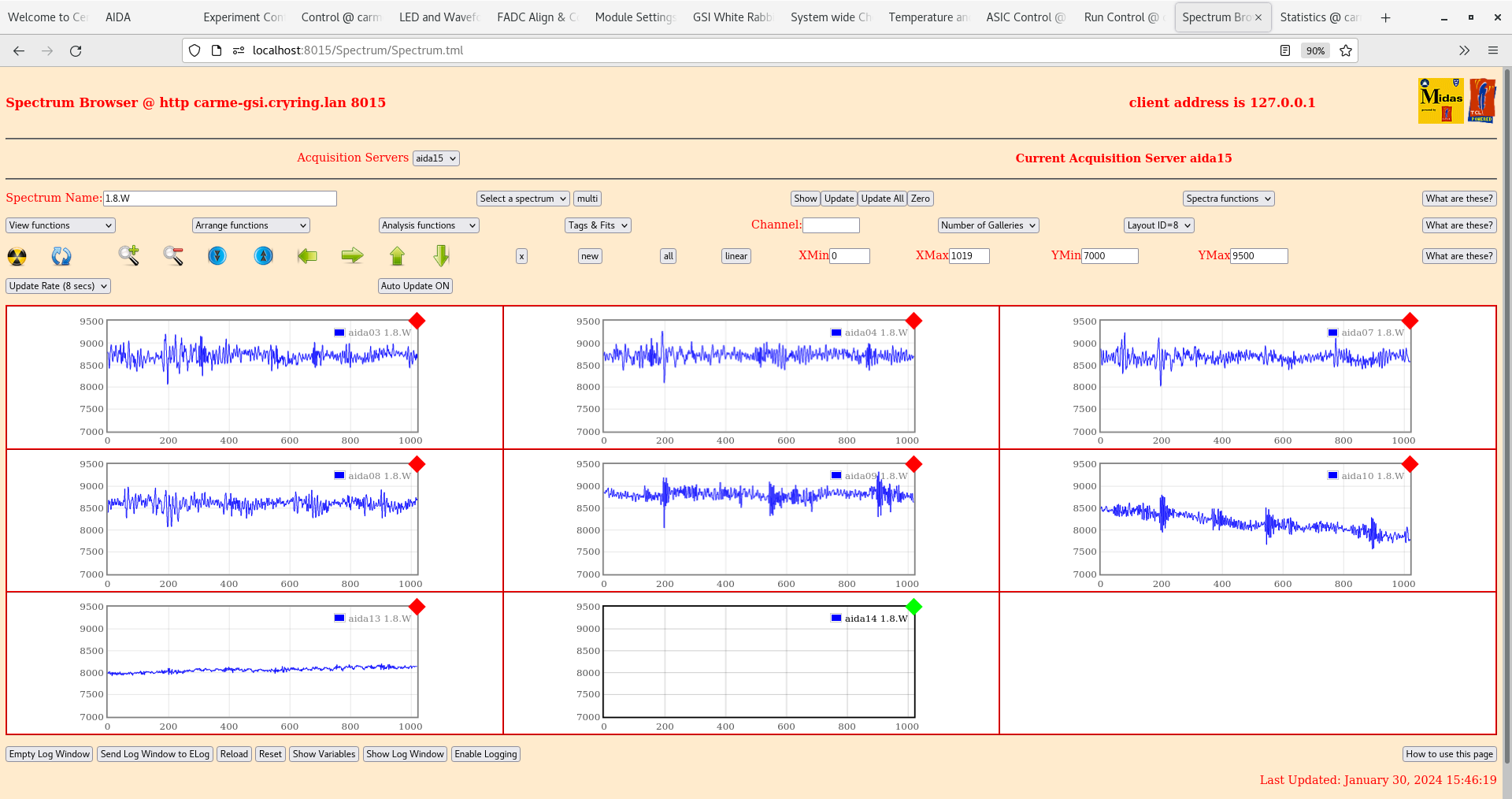
Task: Switch to the ASIC Control browser tab
Action: pos(1023,17)
